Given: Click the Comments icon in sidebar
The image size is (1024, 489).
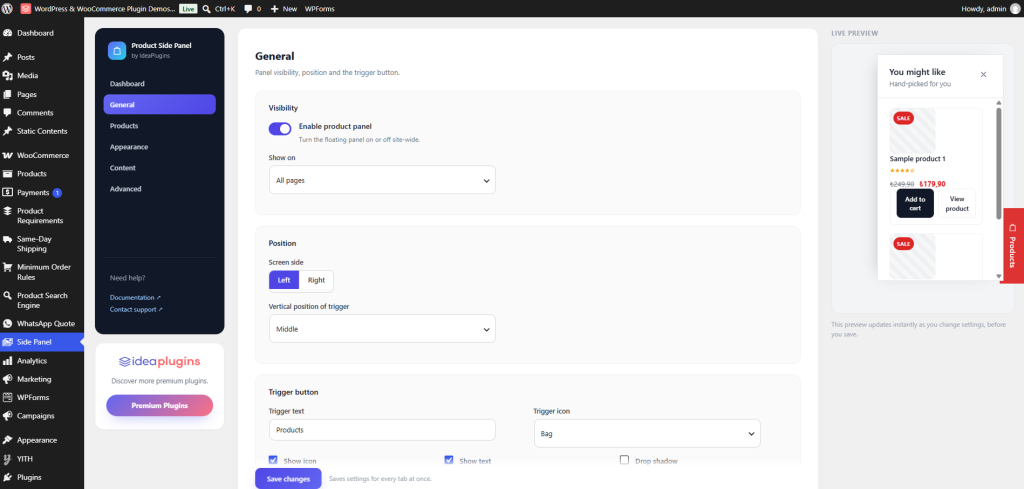Looking at the screenshot, I should 8,112.
